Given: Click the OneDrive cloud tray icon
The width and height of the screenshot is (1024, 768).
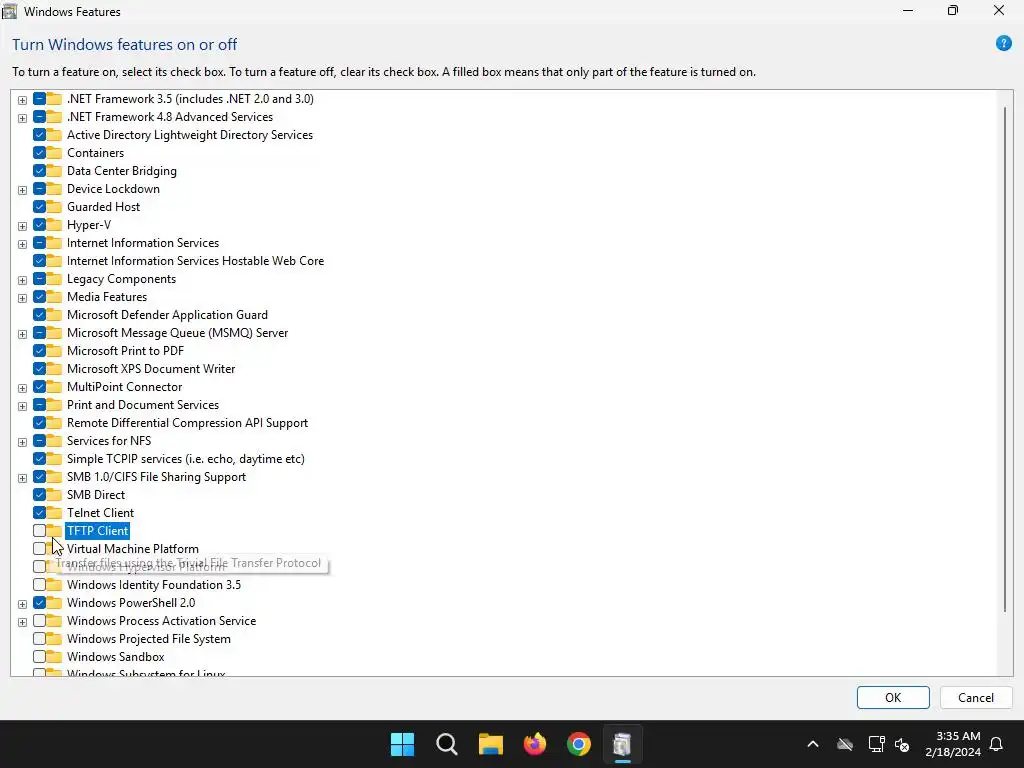Looking at the screenshot, I should pyautogui.click(x=845, y=744).
